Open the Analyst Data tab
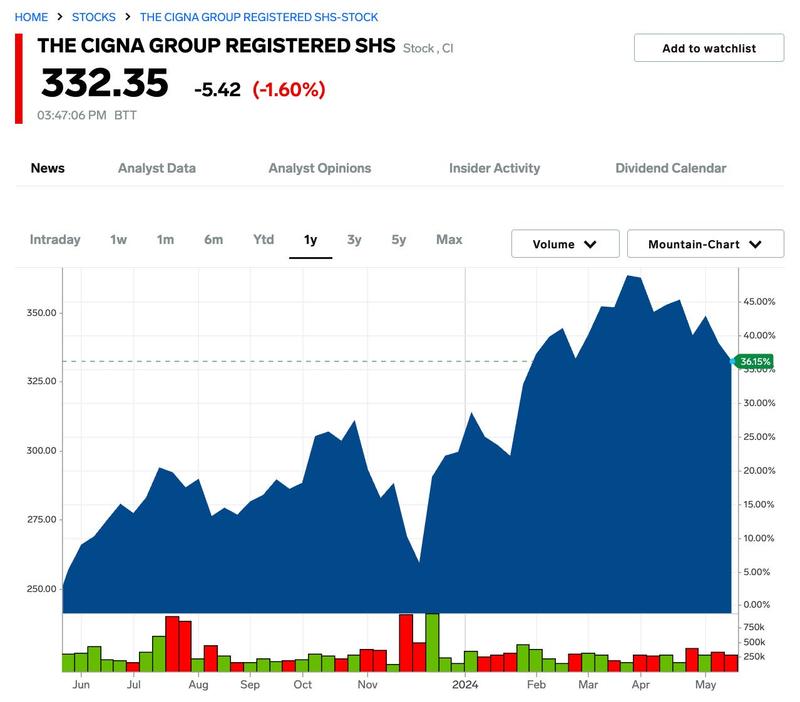 (x=157, y=168)
